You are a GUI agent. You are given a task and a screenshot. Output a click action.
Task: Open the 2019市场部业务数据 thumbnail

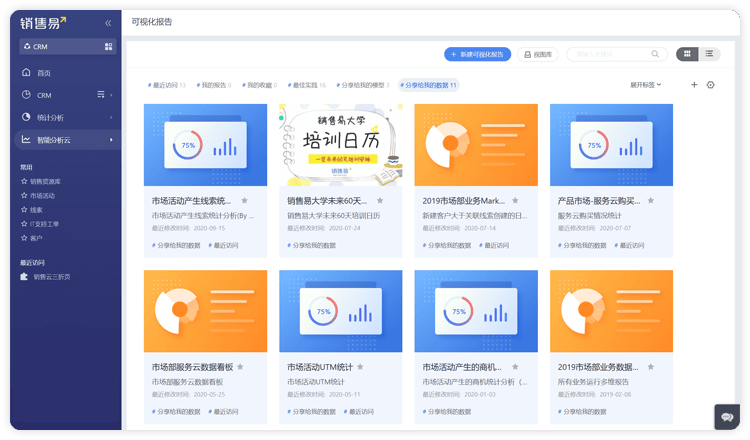[x=611, y=311]
